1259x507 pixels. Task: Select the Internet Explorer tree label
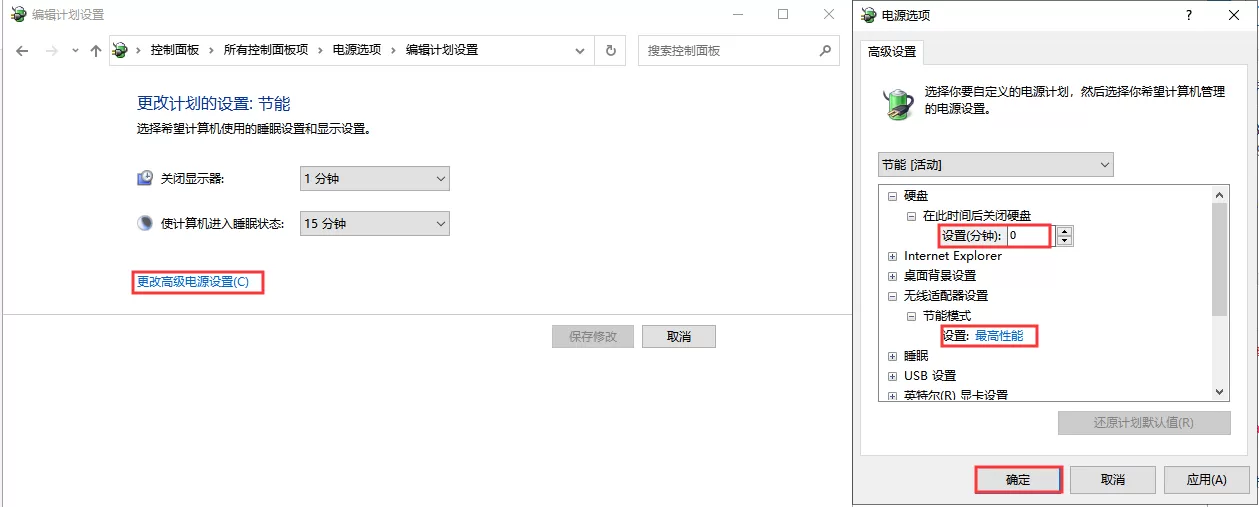point(953,256)
